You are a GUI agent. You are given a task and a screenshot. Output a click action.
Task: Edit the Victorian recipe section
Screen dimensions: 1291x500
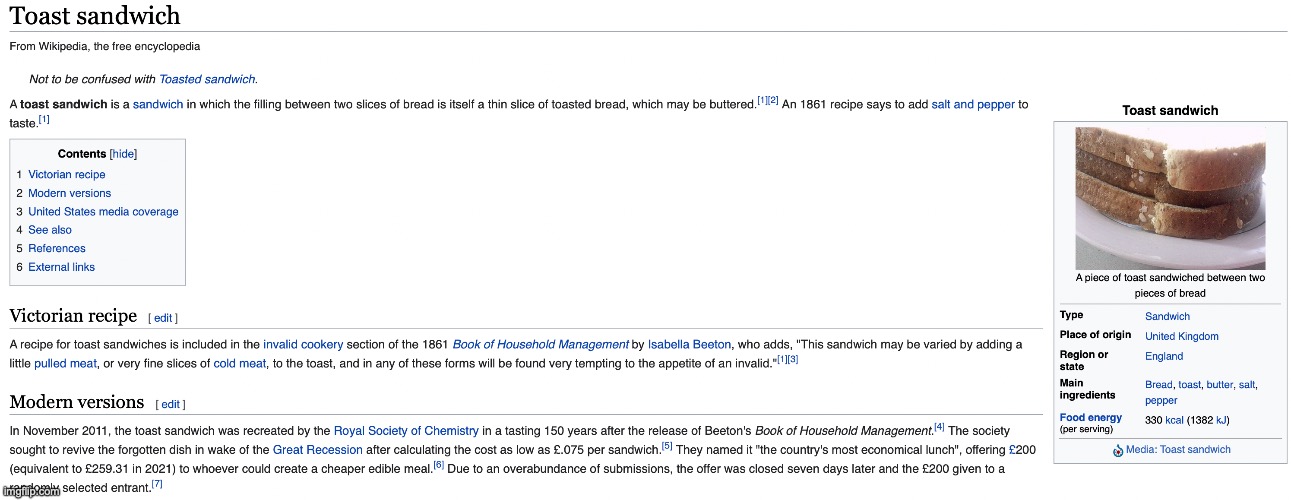click(163, 318)
